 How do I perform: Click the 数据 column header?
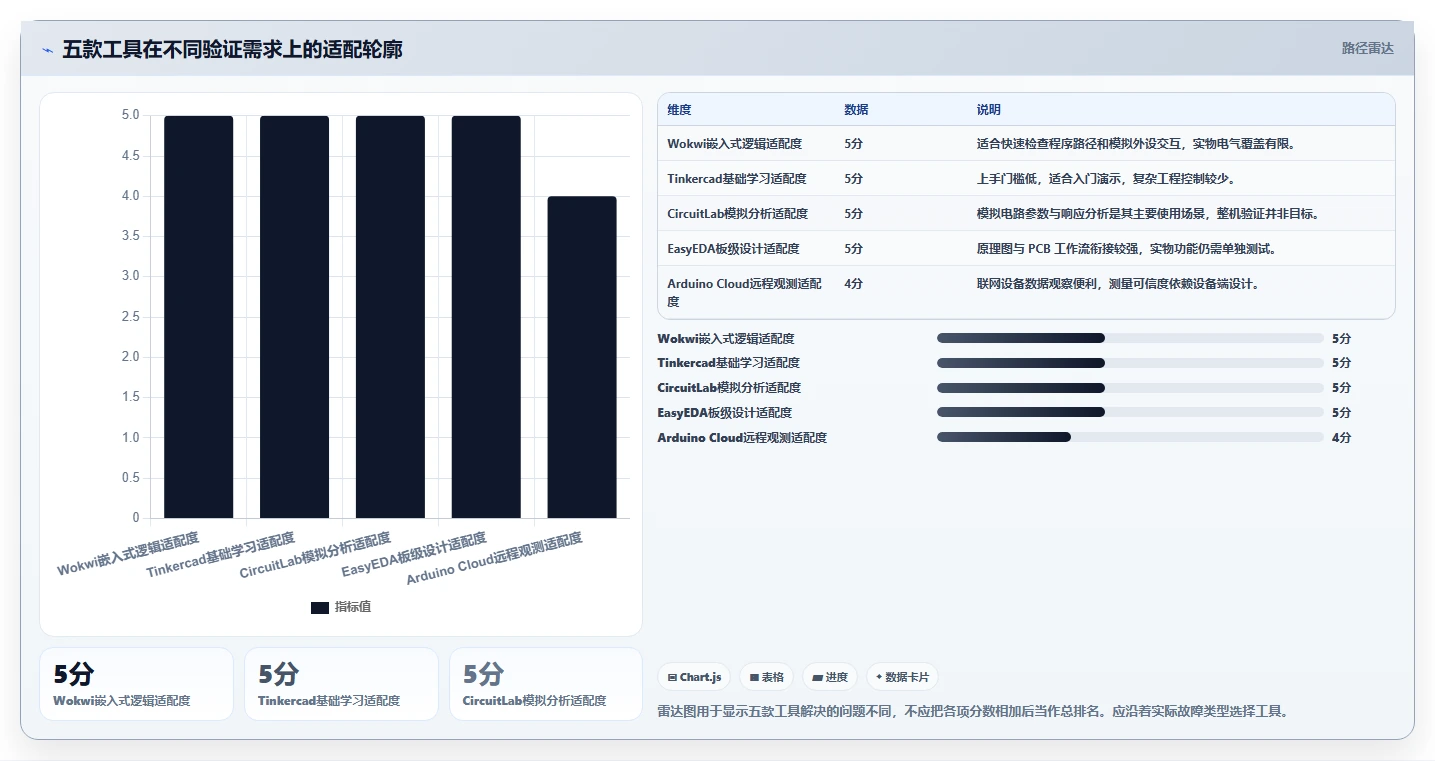pos(856,110)
